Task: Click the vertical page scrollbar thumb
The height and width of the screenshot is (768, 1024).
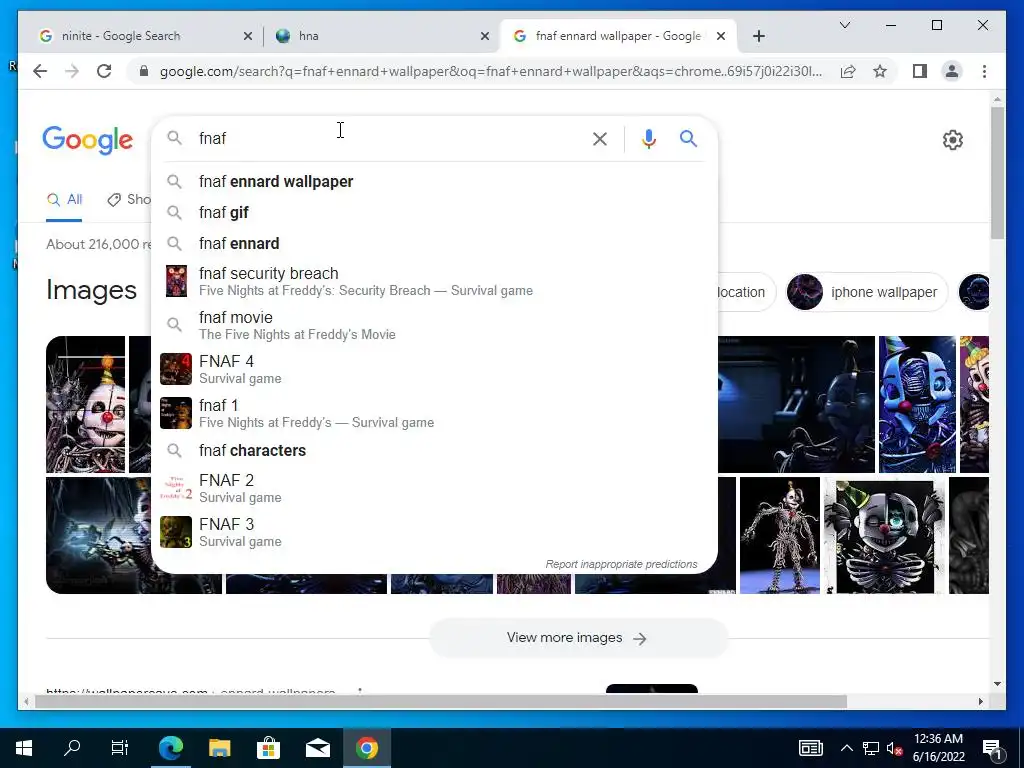Action: 997,172
